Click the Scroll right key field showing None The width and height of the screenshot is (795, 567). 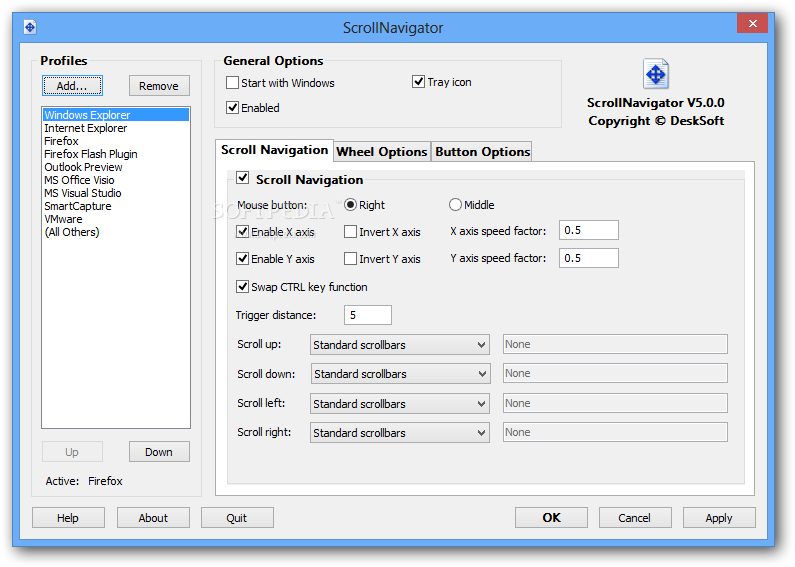pos(615,432)
